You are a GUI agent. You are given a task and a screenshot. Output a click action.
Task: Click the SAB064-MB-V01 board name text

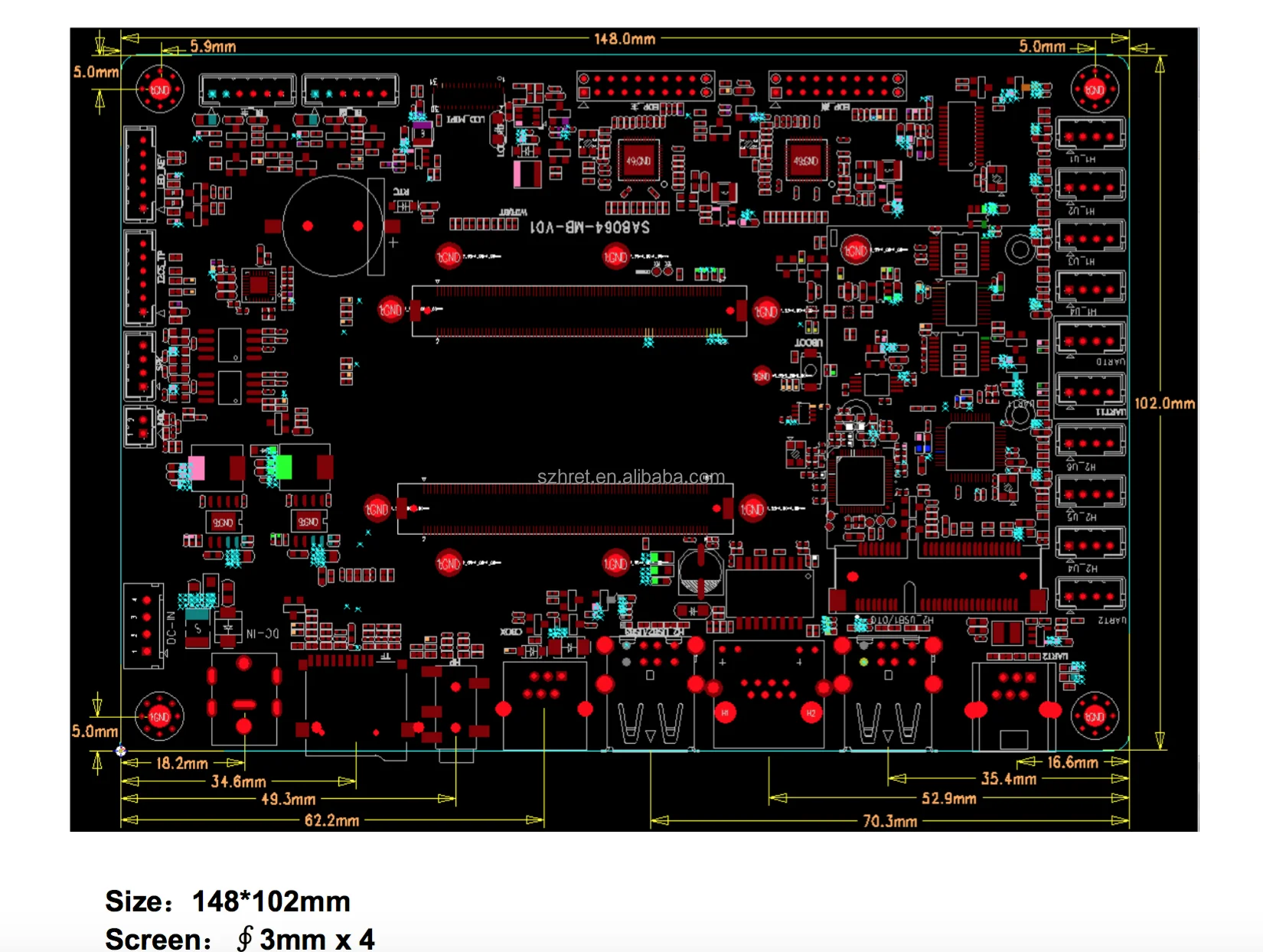pos(589,227)
